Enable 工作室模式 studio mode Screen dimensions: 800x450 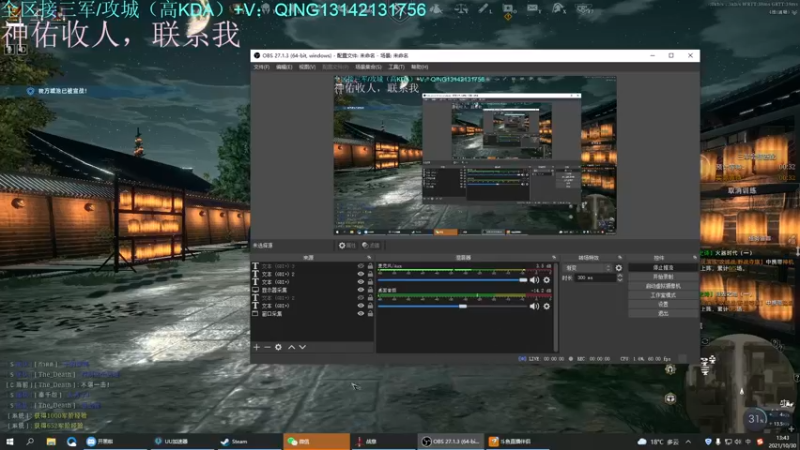663,295
